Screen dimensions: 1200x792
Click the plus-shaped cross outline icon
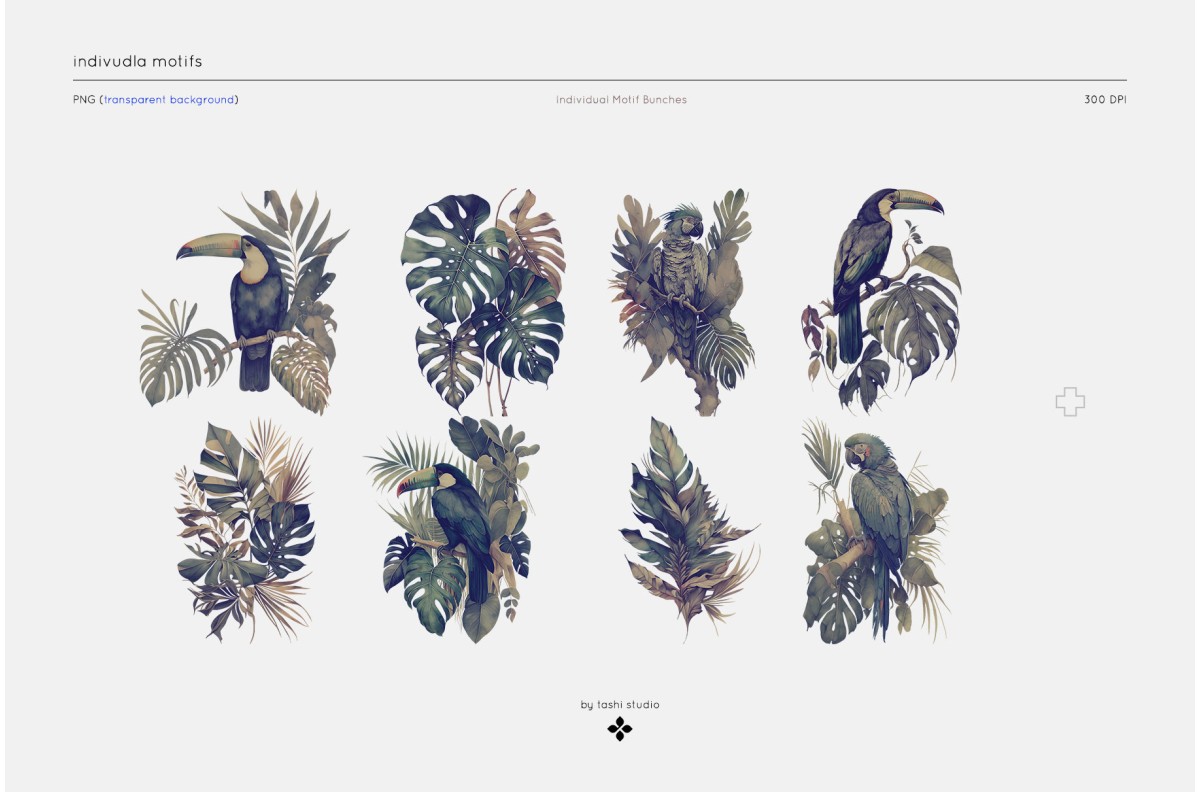tap(1070, 401)
